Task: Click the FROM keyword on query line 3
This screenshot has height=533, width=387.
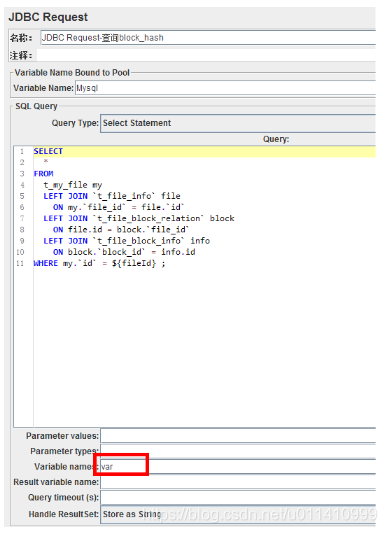Action: coord(44,174)
